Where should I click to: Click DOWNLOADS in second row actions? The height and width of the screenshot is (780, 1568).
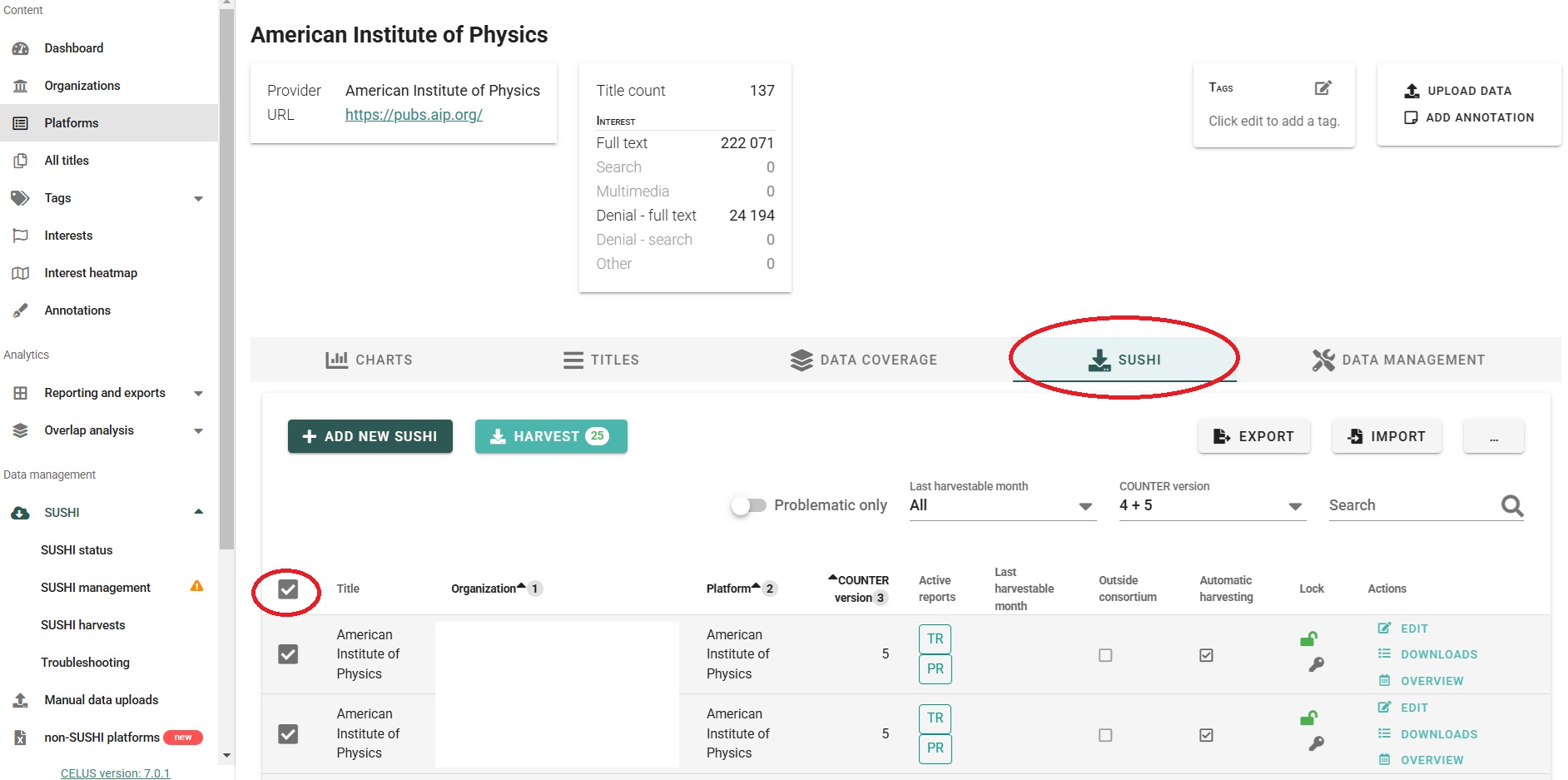pos(1428,734)
